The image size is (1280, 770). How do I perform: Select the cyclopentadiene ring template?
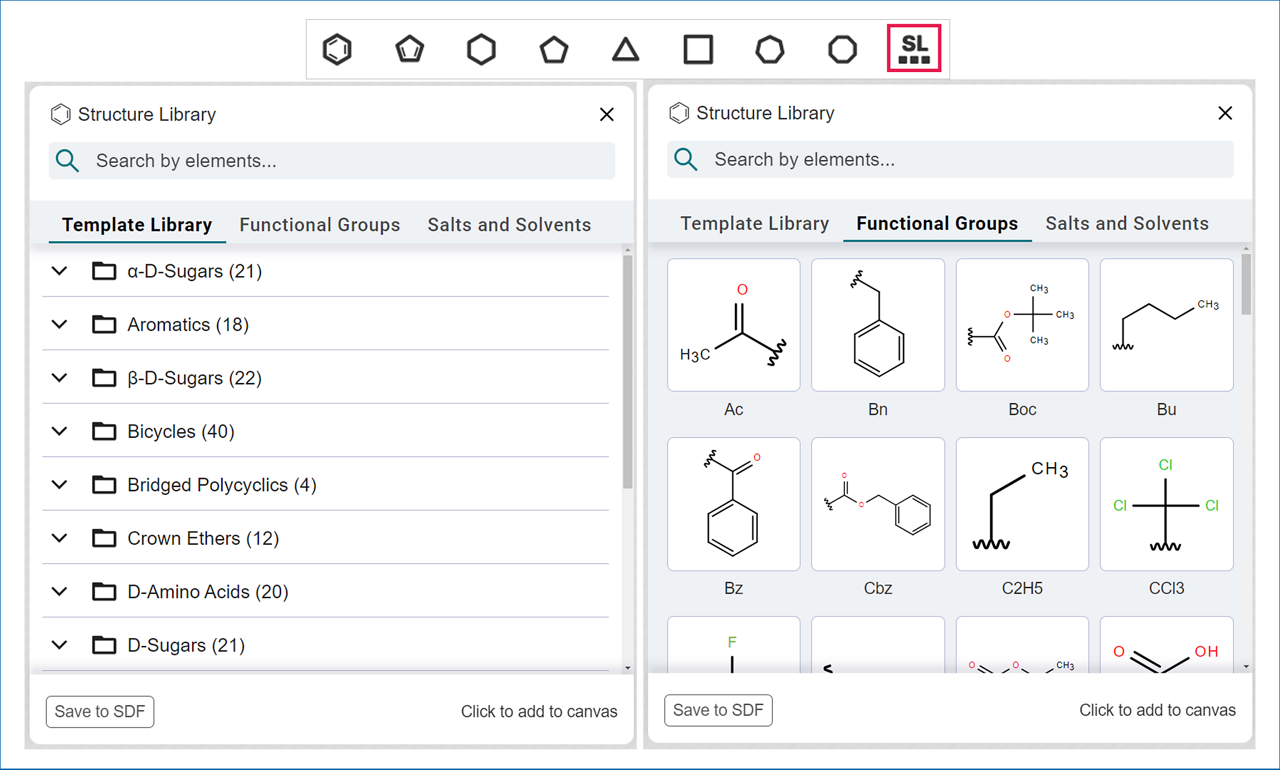[x=410, y=49]
